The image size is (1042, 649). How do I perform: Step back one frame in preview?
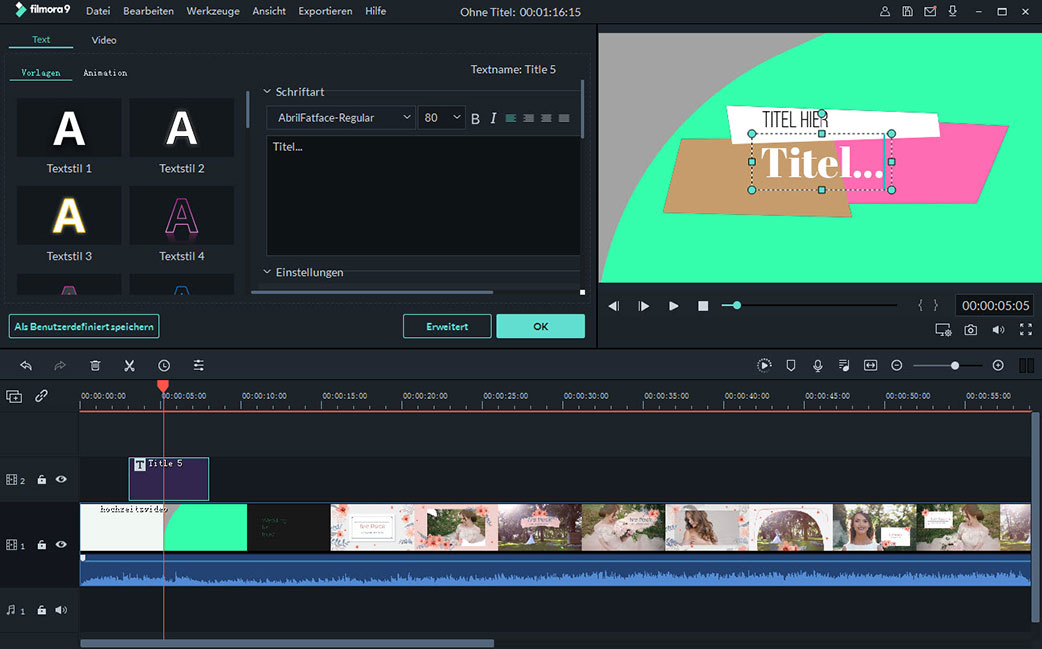[x=614, y=306]
